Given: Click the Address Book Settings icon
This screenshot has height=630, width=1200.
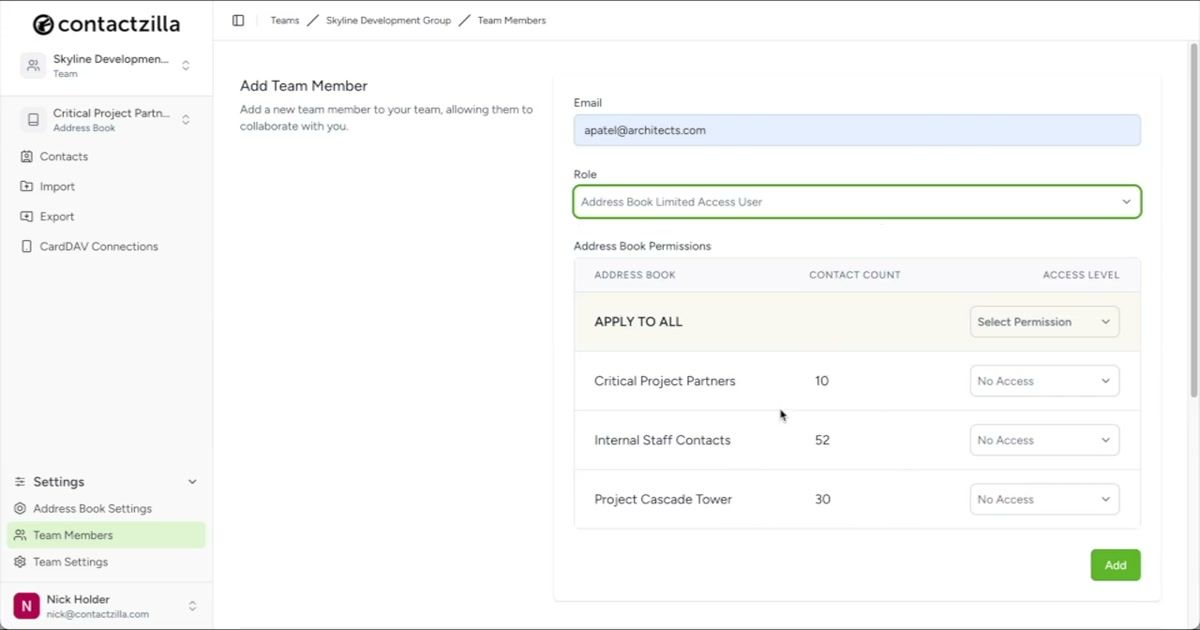Looking at the screenshot, I should coord(21,508).
